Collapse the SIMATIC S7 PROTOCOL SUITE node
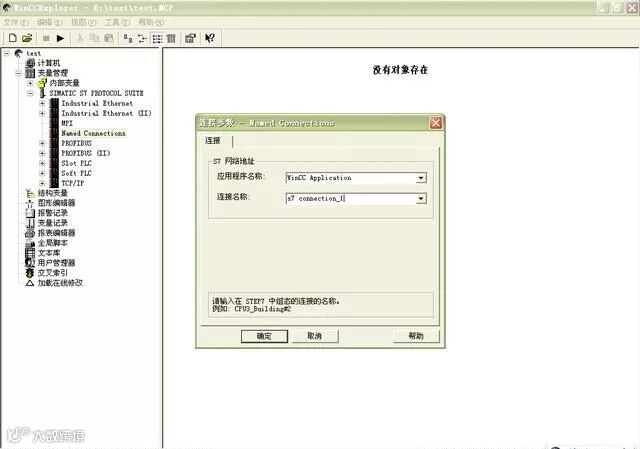This screenshot has width=640, height=449. [30, 93]
